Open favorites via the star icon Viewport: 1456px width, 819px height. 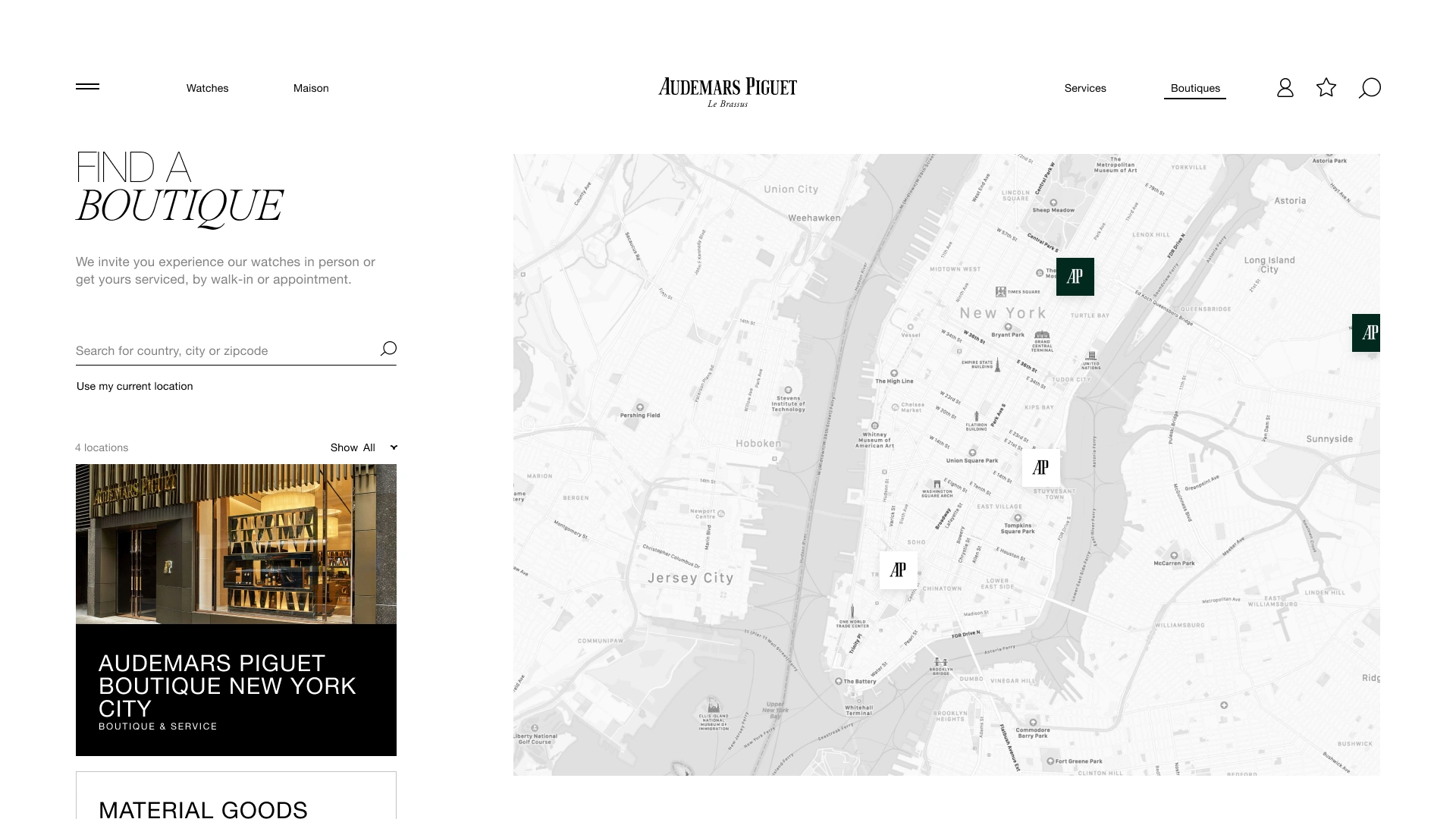pos(1326,88)
